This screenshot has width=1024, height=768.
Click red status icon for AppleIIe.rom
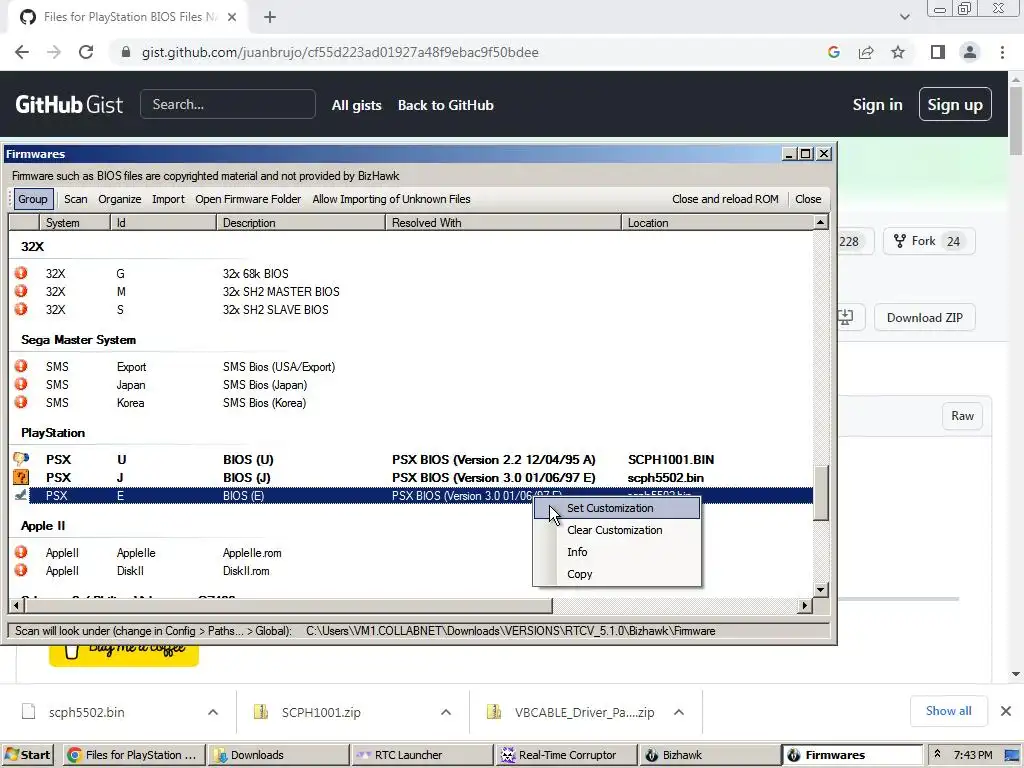point(22,552)
